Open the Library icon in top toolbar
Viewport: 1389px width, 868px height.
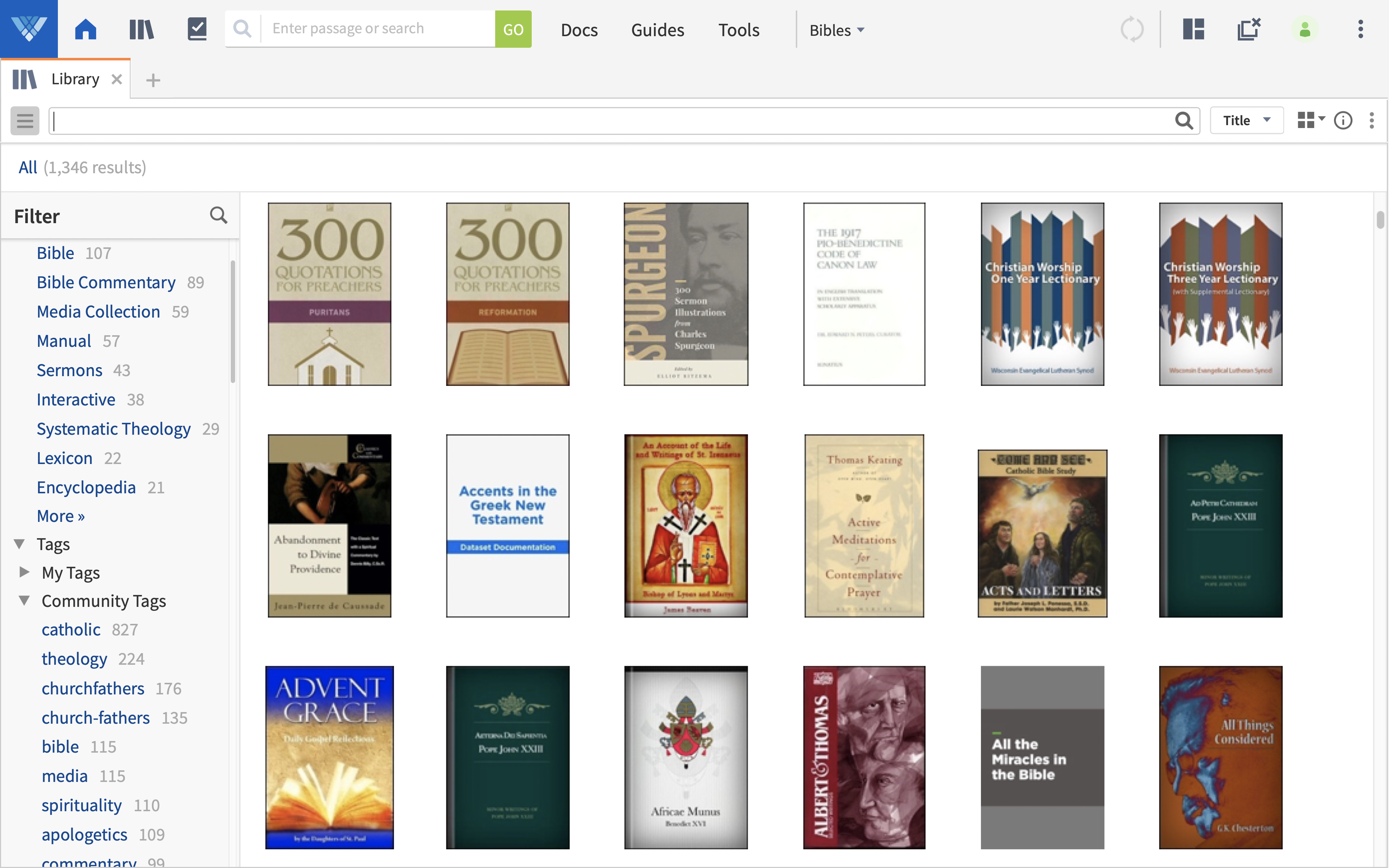tap(141, 29)
